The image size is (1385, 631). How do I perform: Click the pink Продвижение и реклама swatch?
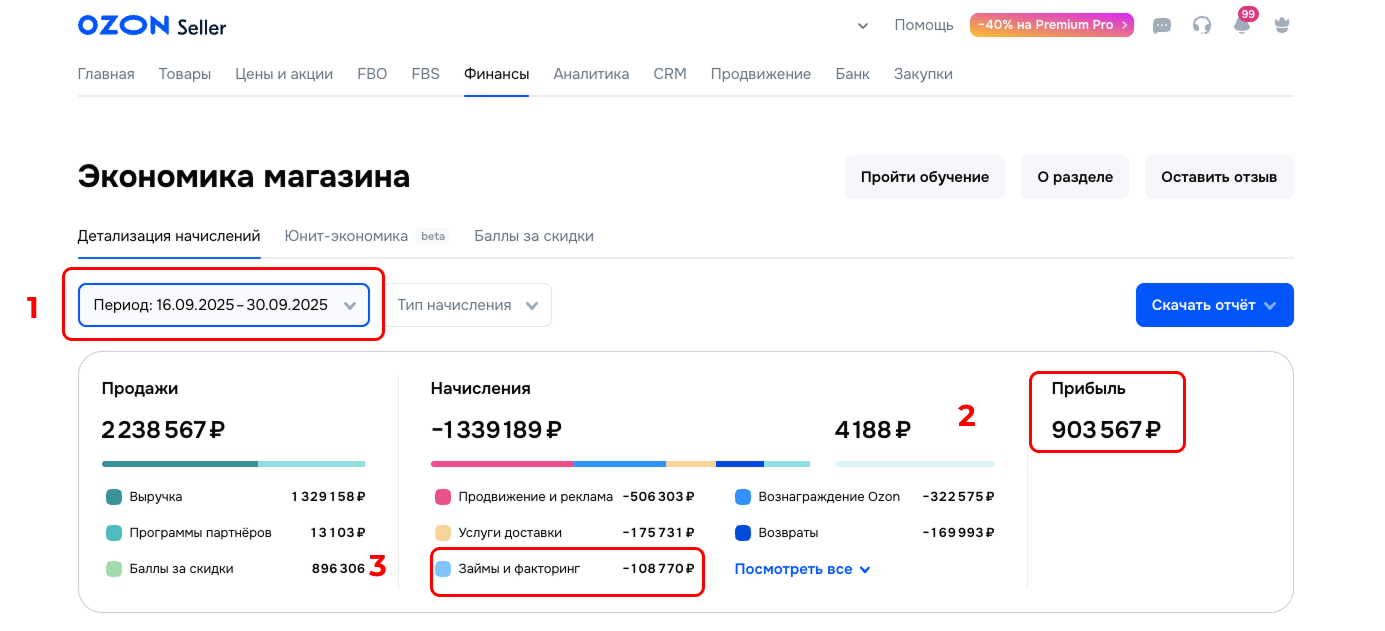click(443, 497)
